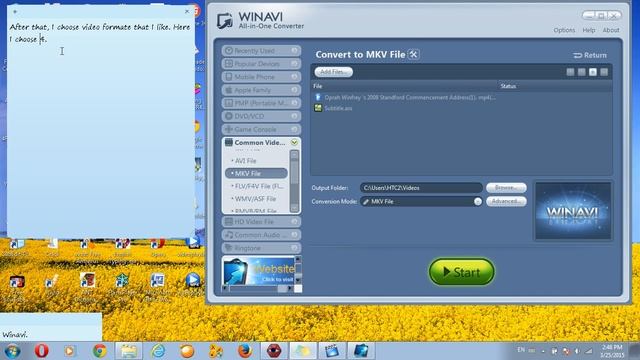This screenshot has width=640, height=360.
Task: Open the About menu in WinAVI
Action: pos(611,30)
